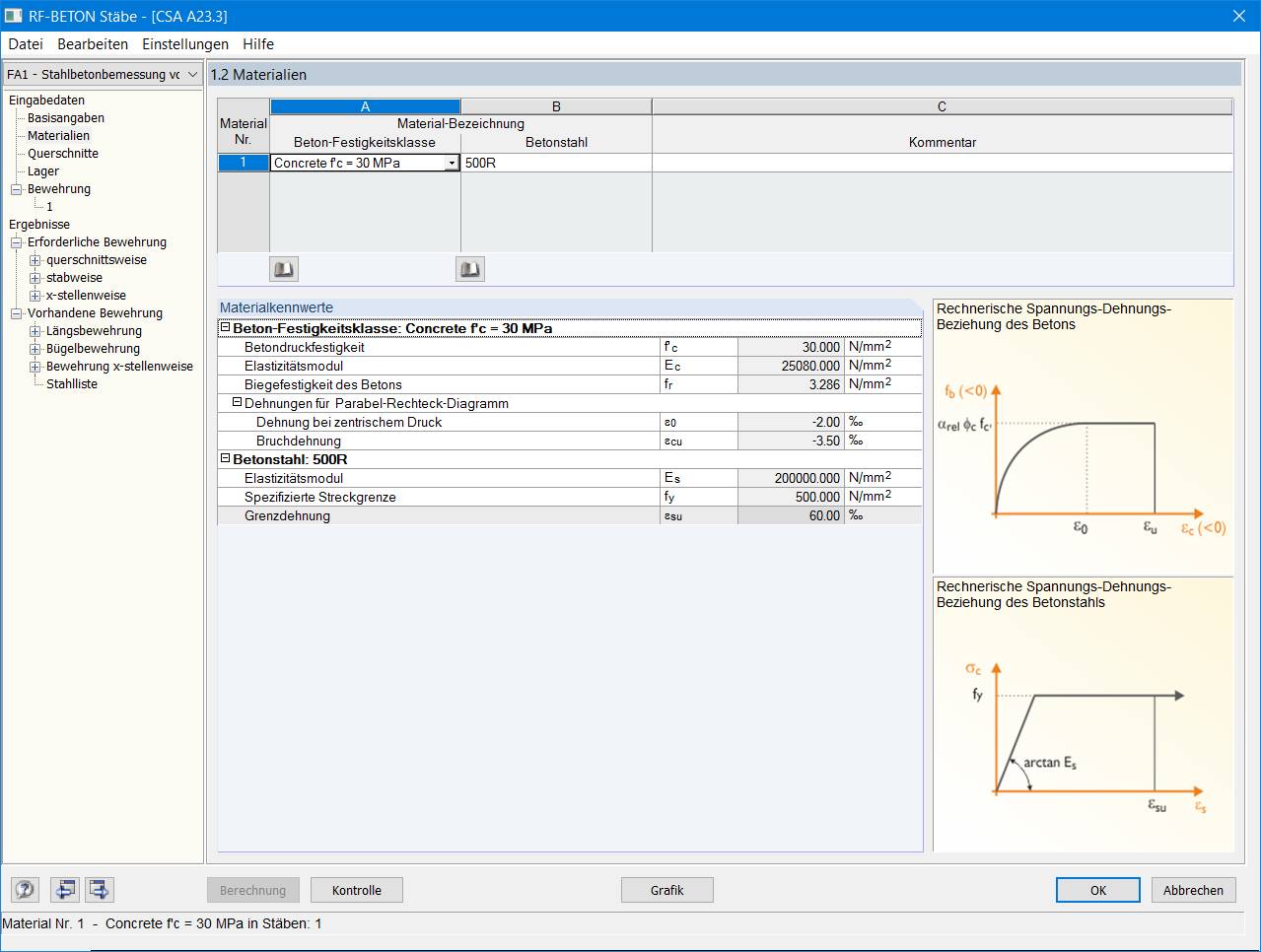Viewport: 1261px width, 952px height.
Task: Click strain value -2.00
Action: click(791, 422)
